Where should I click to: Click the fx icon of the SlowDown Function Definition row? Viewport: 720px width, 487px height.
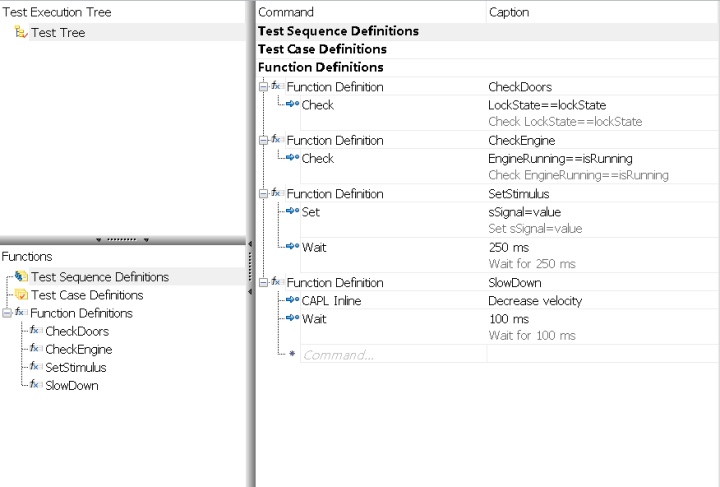click(x=277, y=282)
